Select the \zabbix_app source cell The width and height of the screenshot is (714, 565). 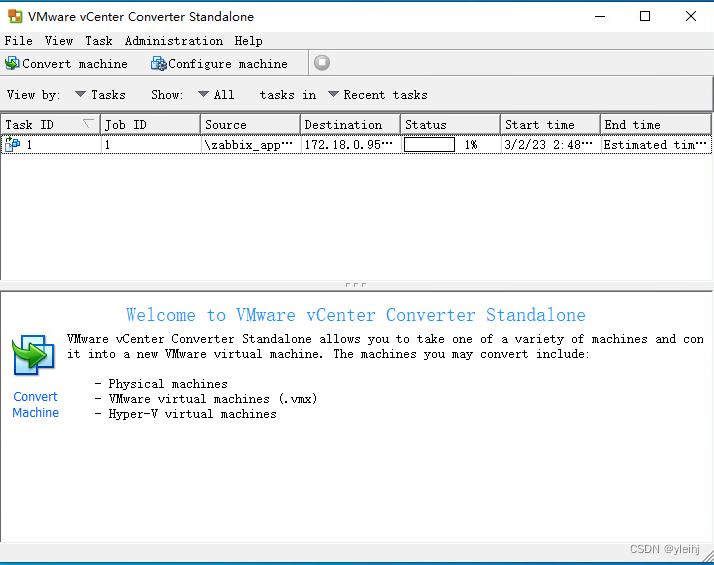point(250,145)
